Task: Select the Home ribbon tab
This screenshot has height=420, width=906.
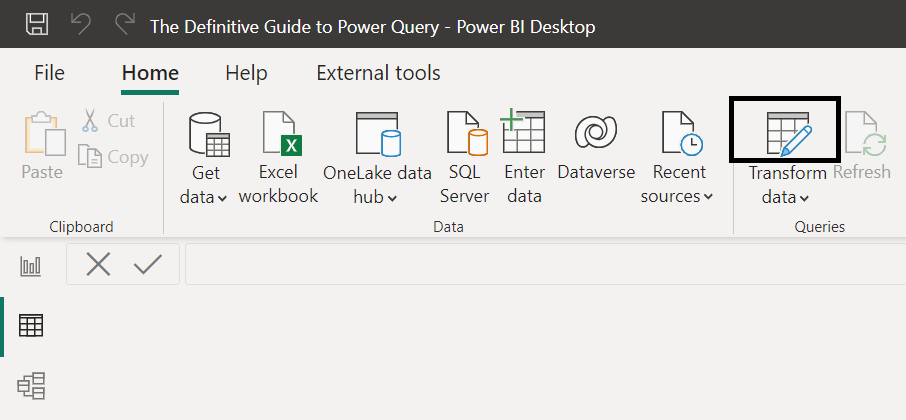Action: pyautogui.click(x=150, y=73)
